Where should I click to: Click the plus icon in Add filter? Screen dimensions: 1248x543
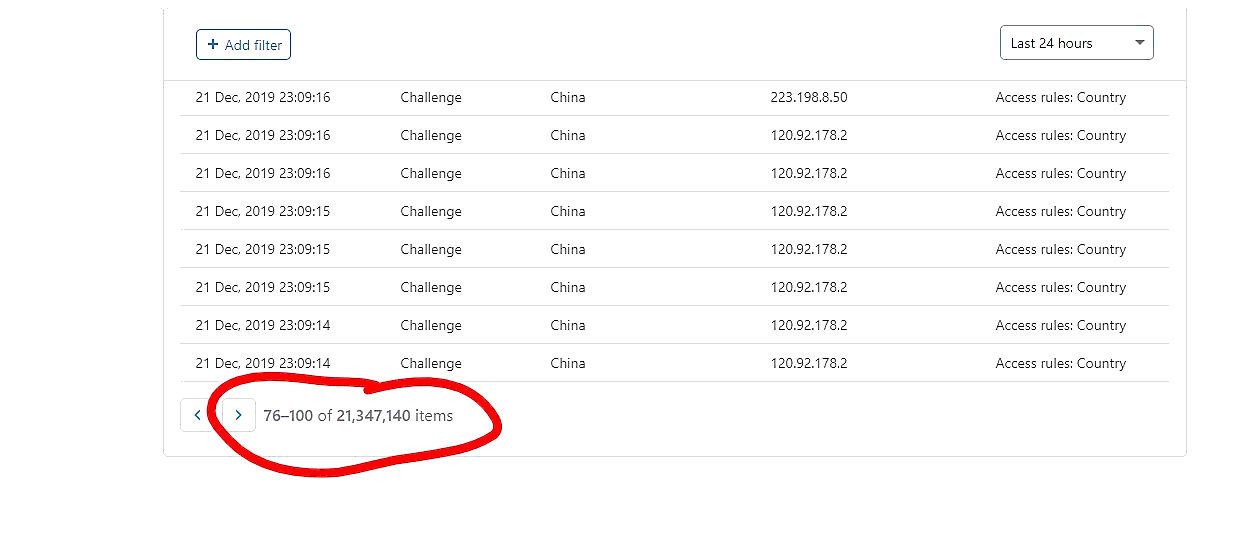tap(213, 45)
